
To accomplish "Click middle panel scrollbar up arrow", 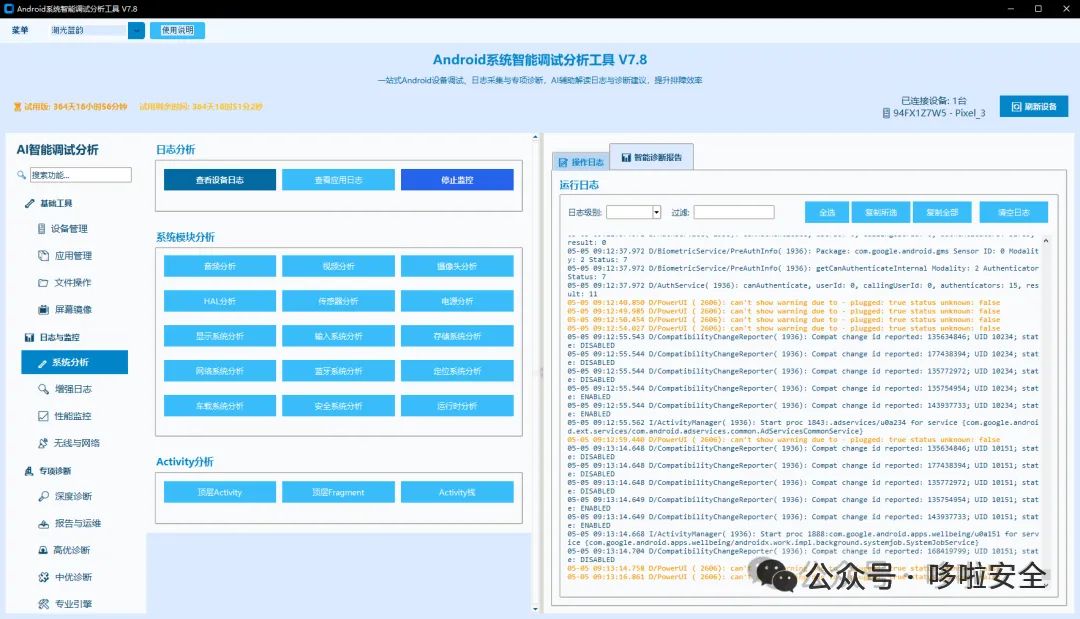I will point(535,137).
